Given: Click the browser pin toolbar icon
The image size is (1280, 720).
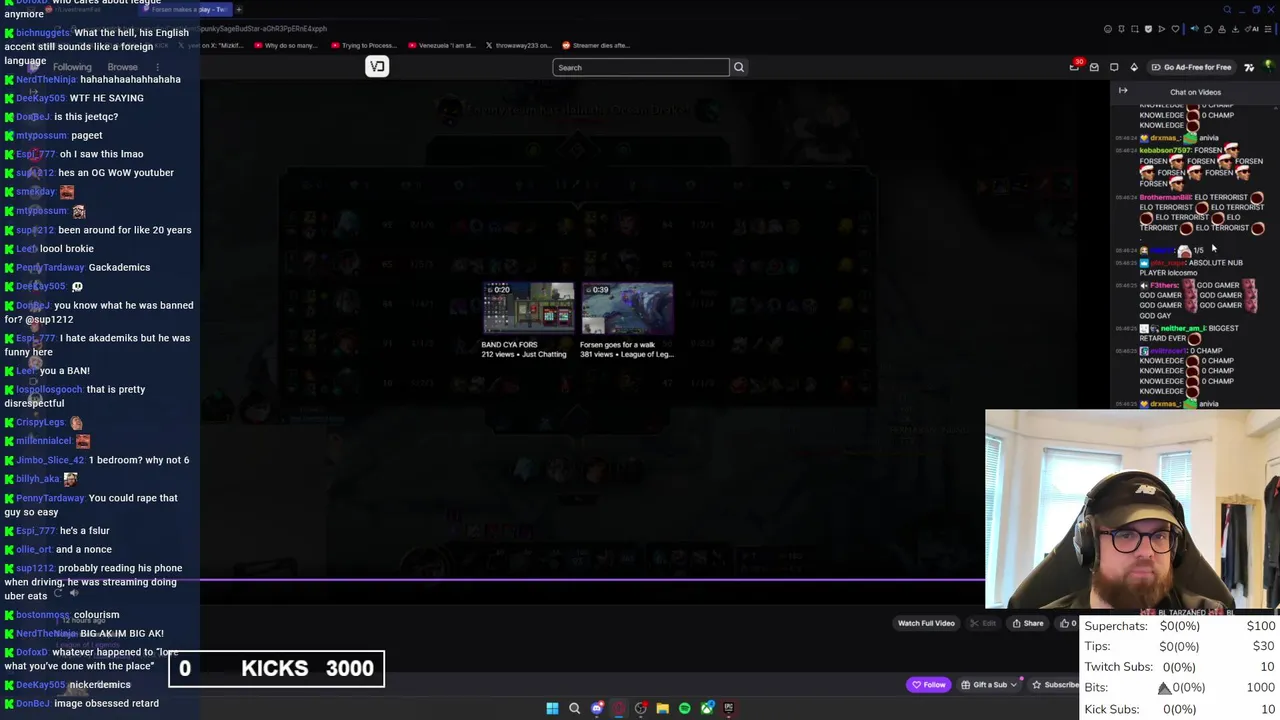Looking at the screenshot, I should [1121, 29].
